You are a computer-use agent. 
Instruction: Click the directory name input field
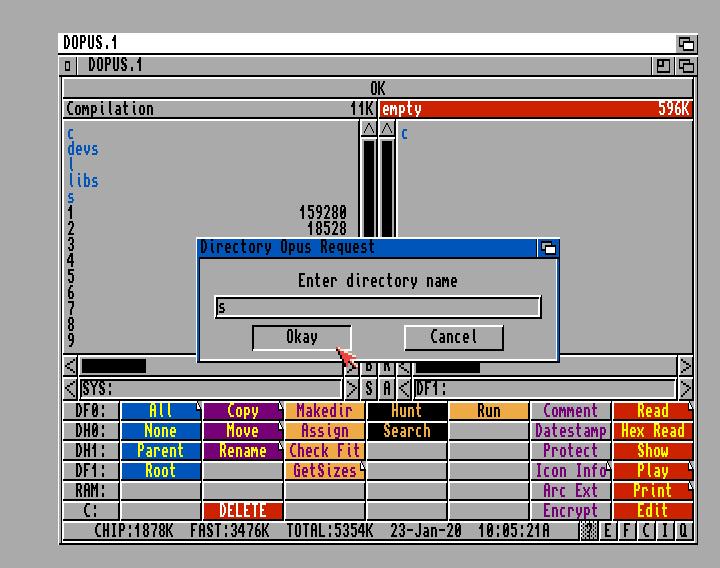click(x=378, y=307)
